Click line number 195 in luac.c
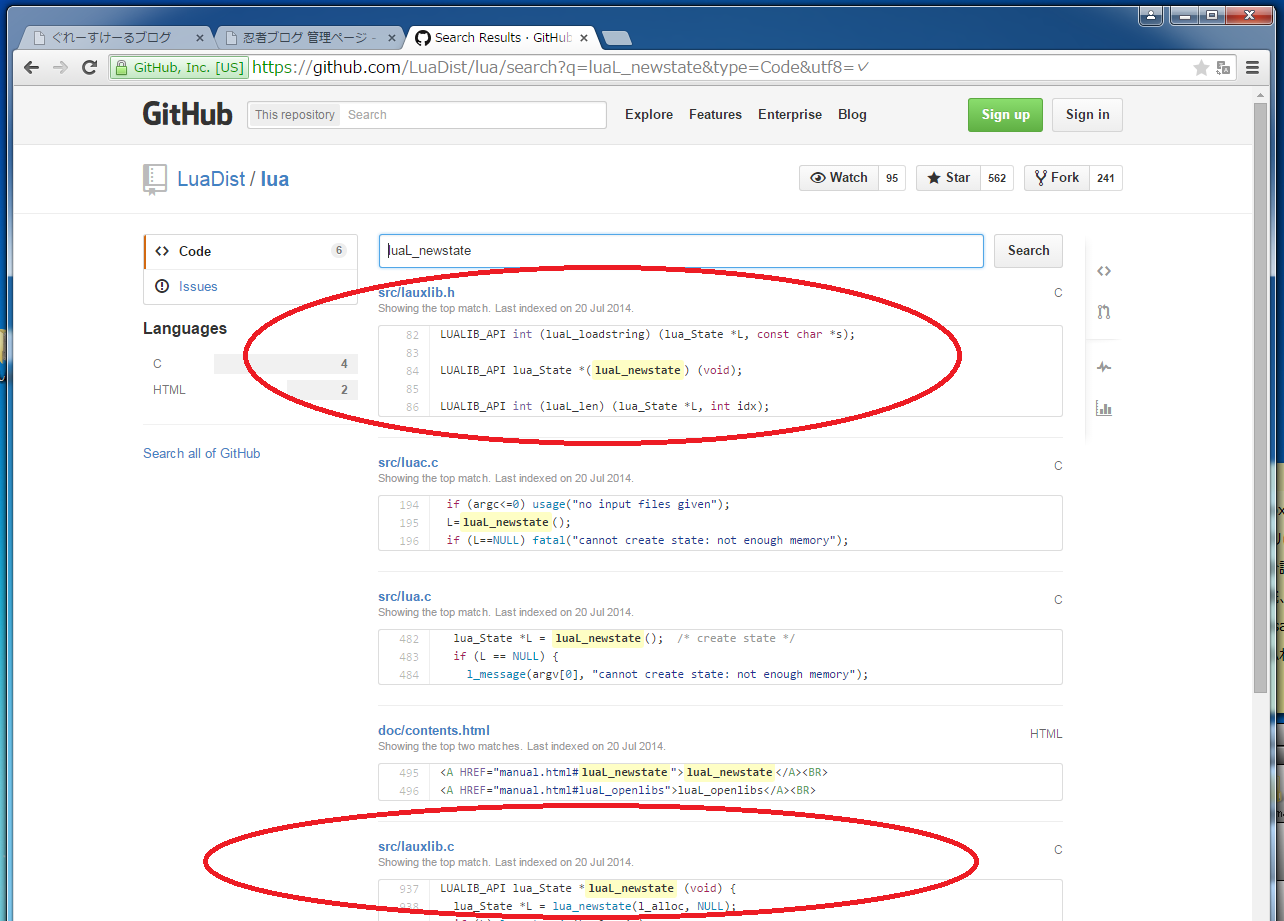 tap(409, 523)
